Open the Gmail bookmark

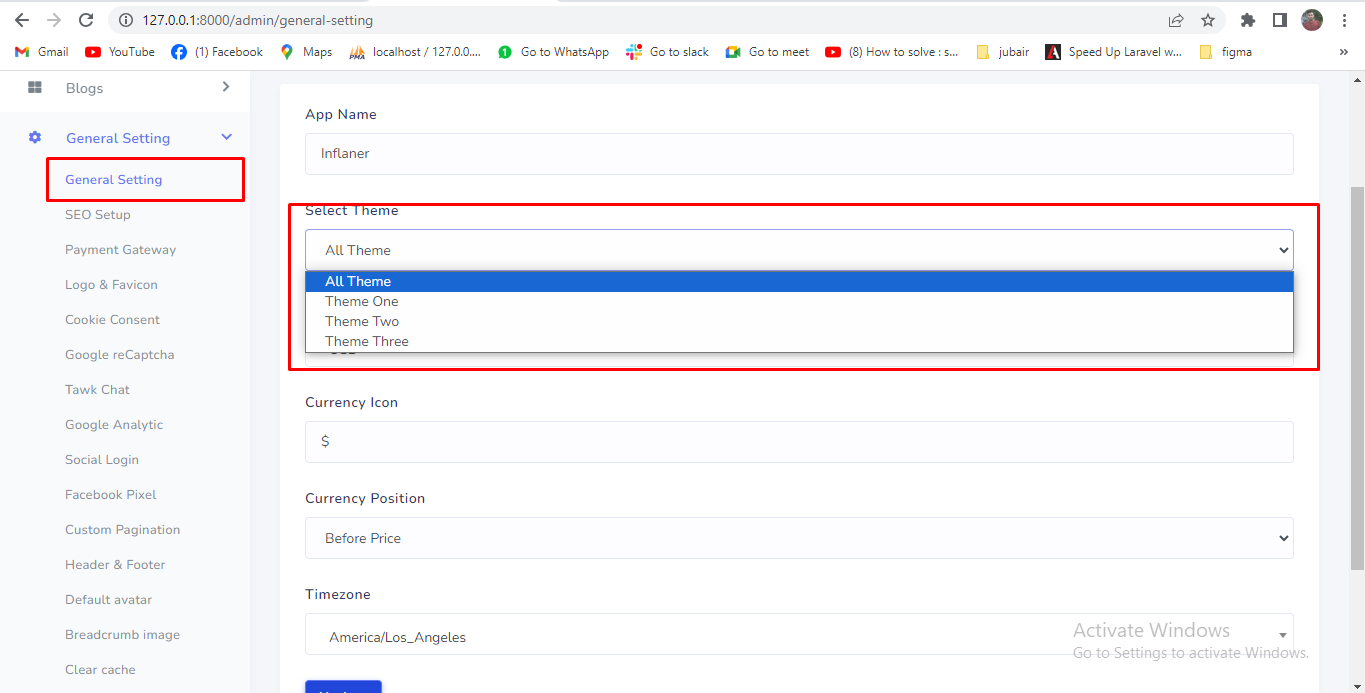click(42, 52)
